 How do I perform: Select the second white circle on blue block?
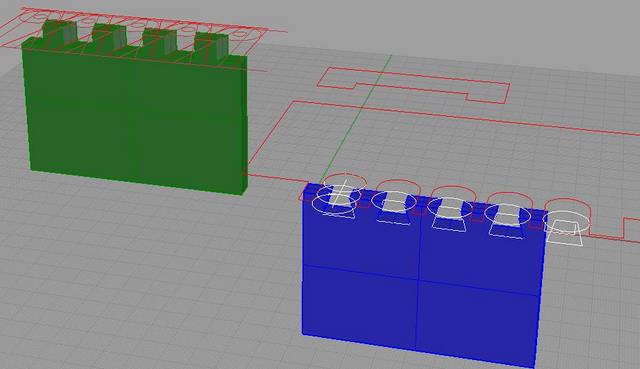click(x=393, y=200)
